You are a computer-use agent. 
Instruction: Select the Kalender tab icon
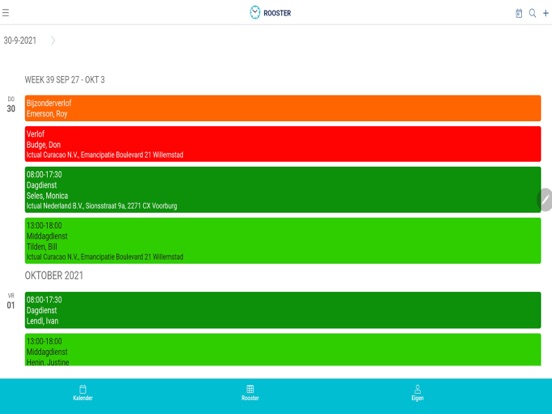pyautogui.click(x=83, y=393)
